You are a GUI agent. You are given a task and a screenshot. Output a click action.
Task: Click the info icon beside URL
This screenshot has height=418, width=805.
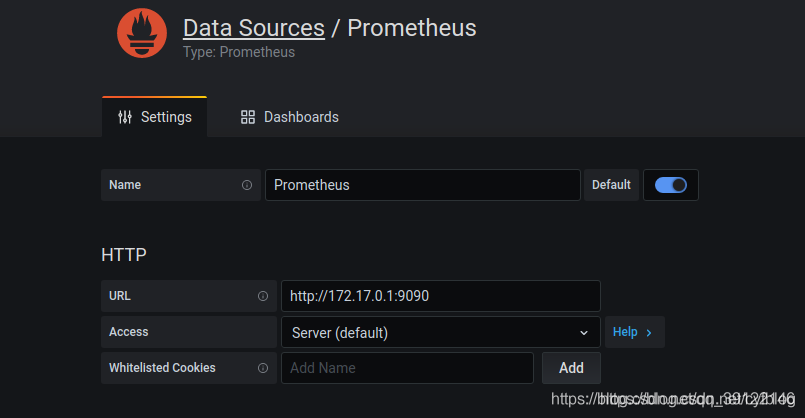tap(263, 296)
